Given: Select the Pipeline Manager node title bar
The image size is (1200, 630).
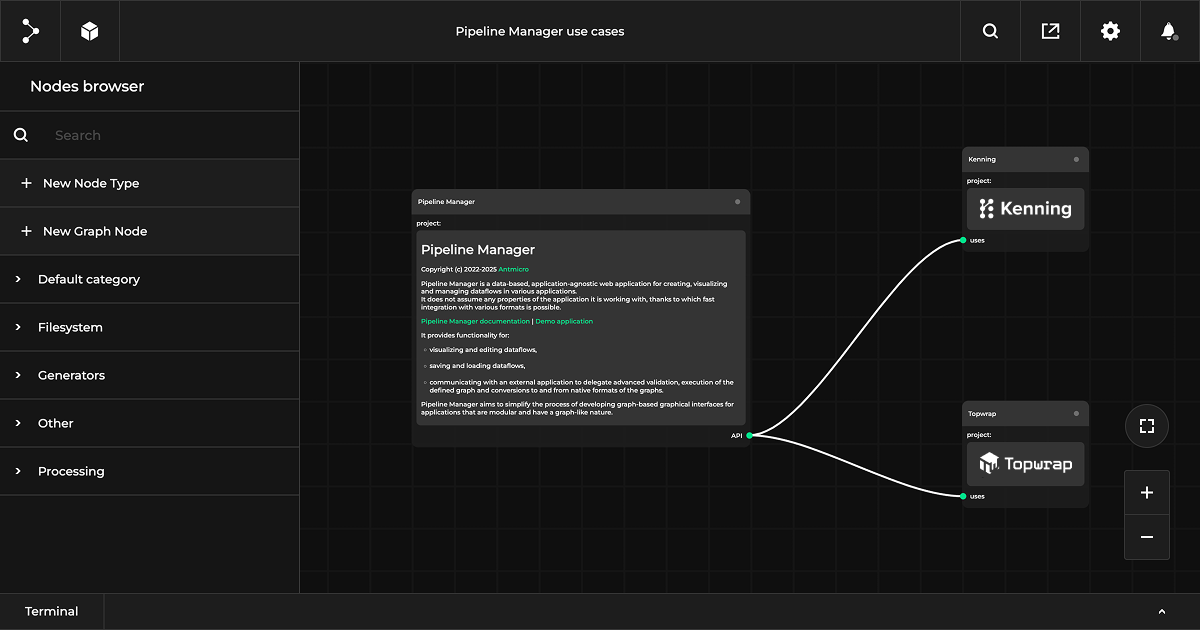Looking at the screenshot, I should [x=581, y=202].
